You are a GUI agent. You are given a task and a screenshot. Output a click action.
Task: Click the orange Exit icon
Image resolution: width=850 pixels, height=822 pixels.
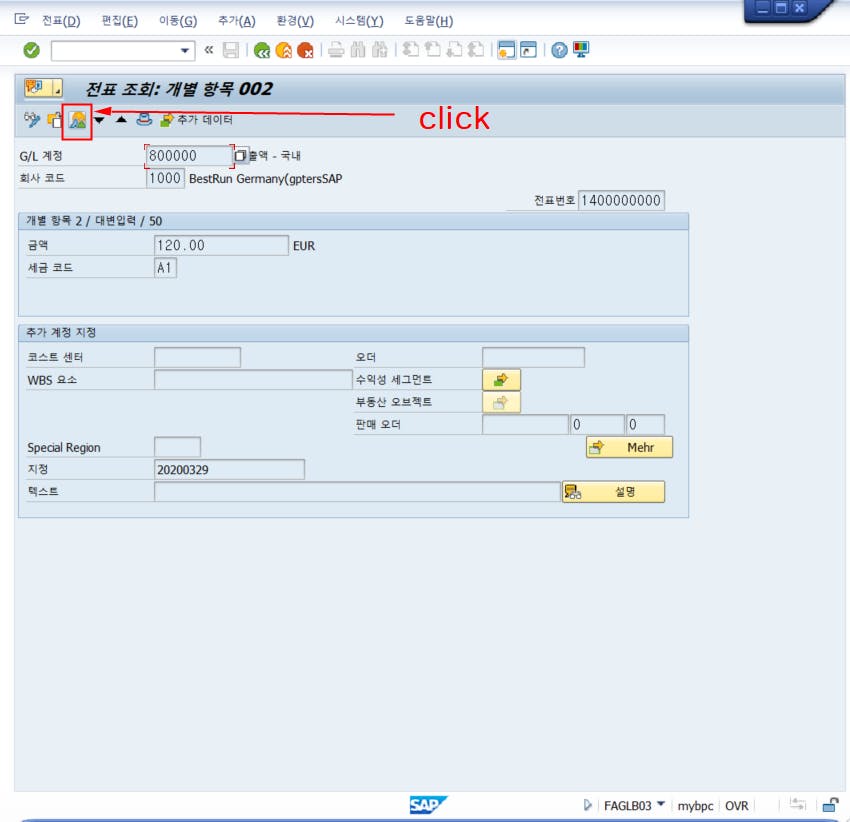[284, 50]
